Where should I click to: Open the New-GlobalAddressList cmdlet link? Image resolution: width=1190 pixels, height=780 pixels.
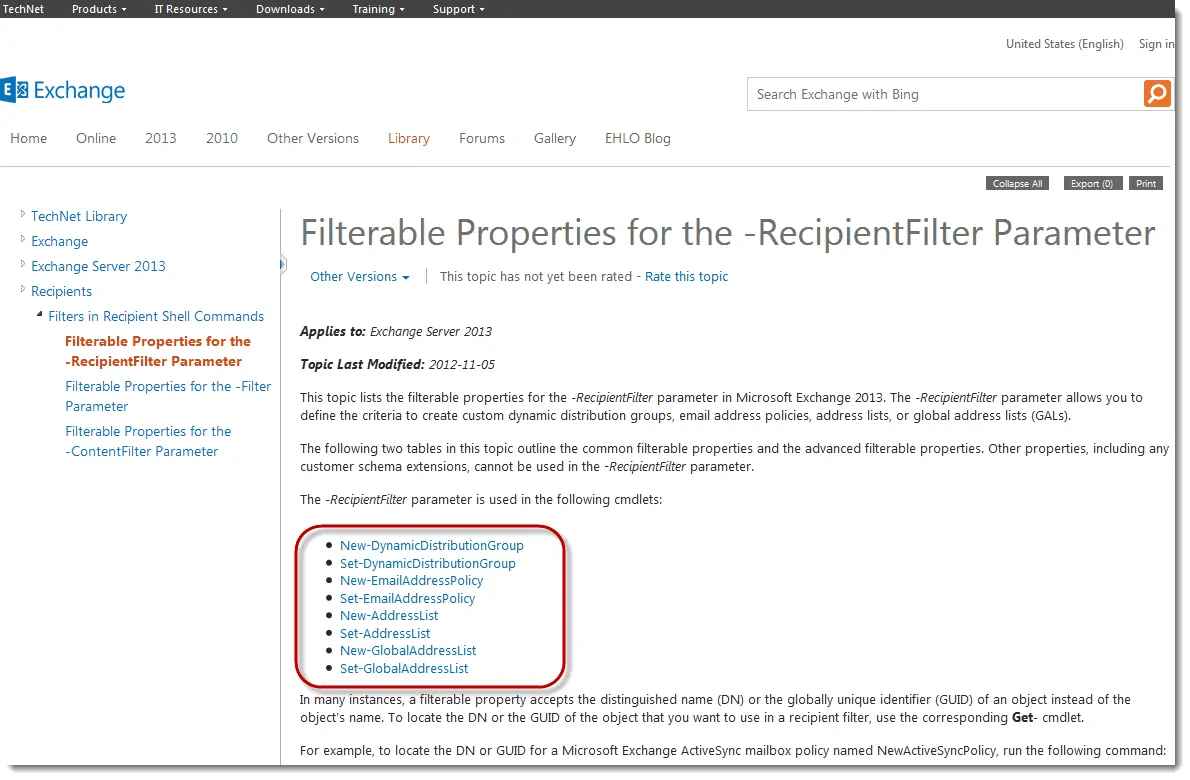coord(408,650)
